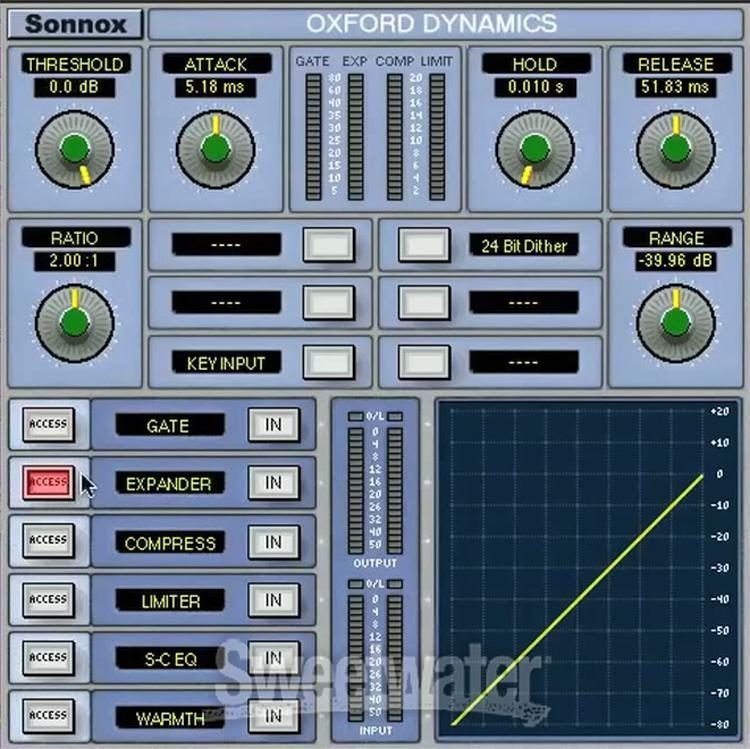
Task: Click the EXP gain reduction meter
Action: coord(355,137)
